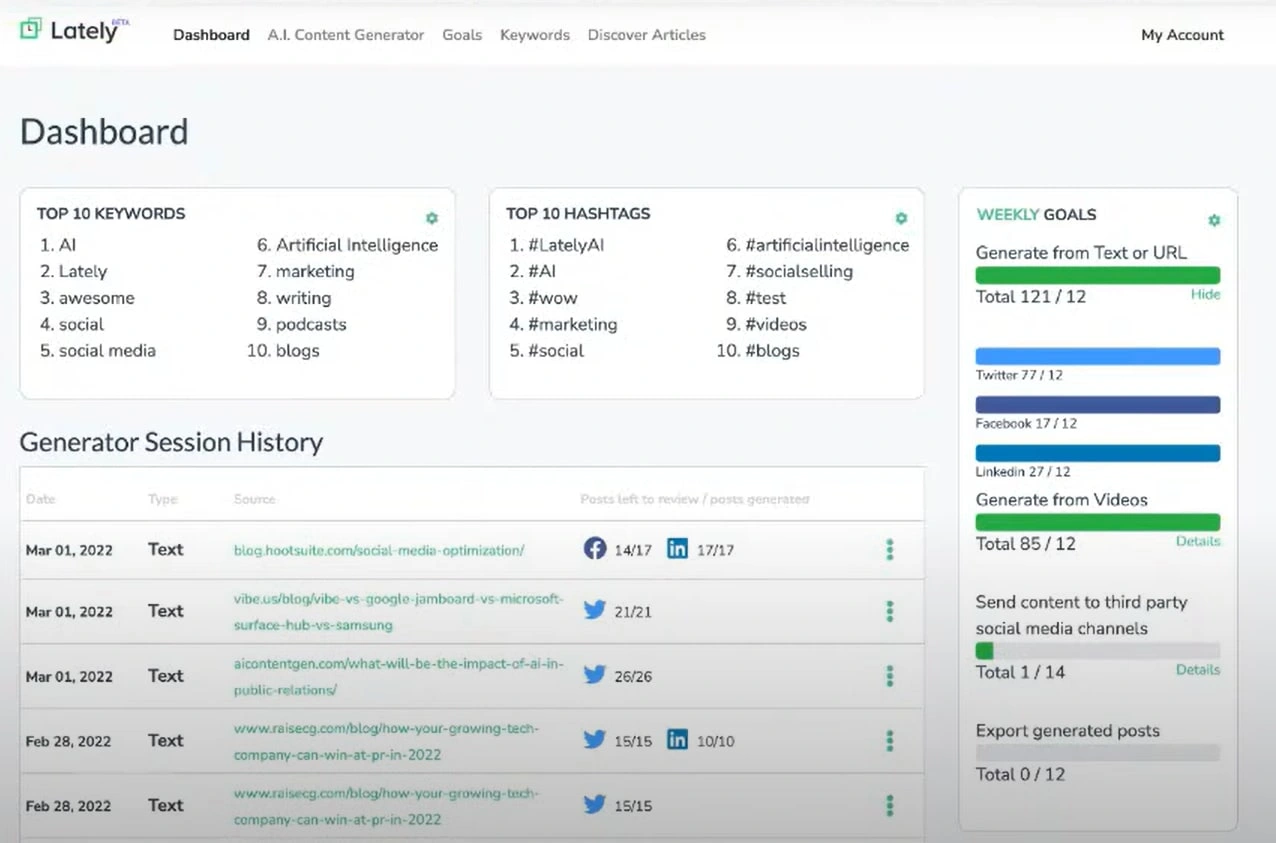This screenshot has height=843, width=1276.
Task: Click the 14/17 Facebook post count
Action: (x=633, y=550)
